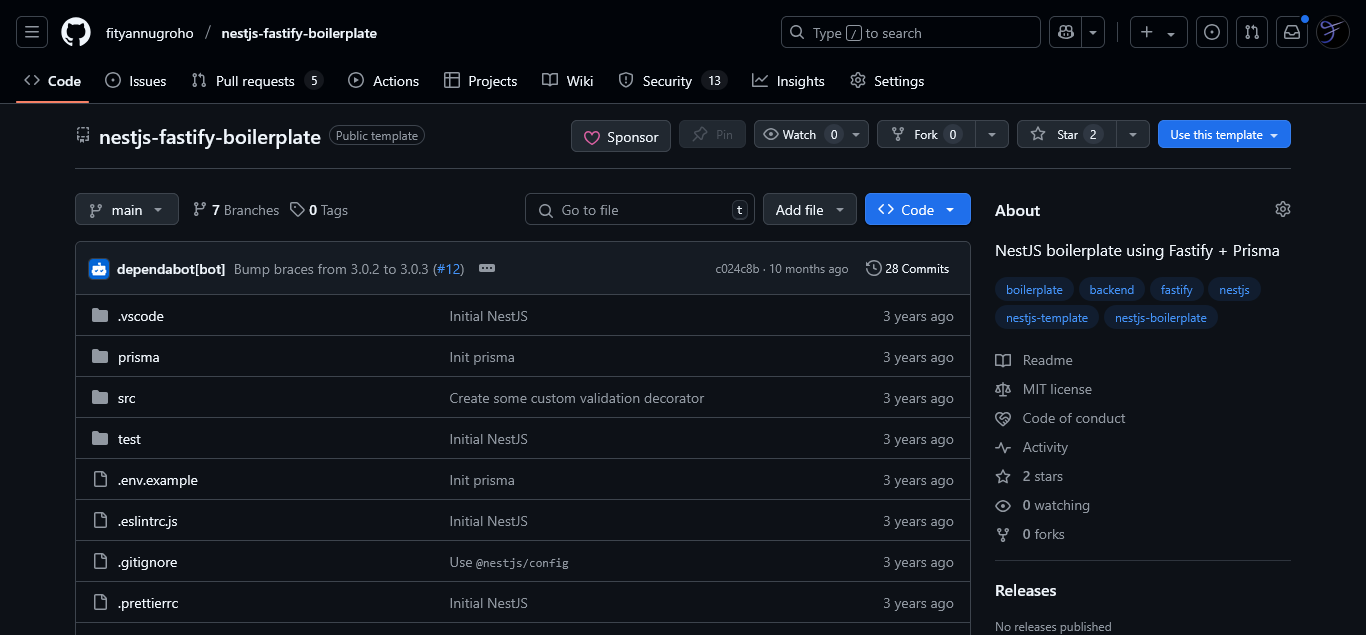
Task: Open the .gitignore file
Action: (148, 562)
